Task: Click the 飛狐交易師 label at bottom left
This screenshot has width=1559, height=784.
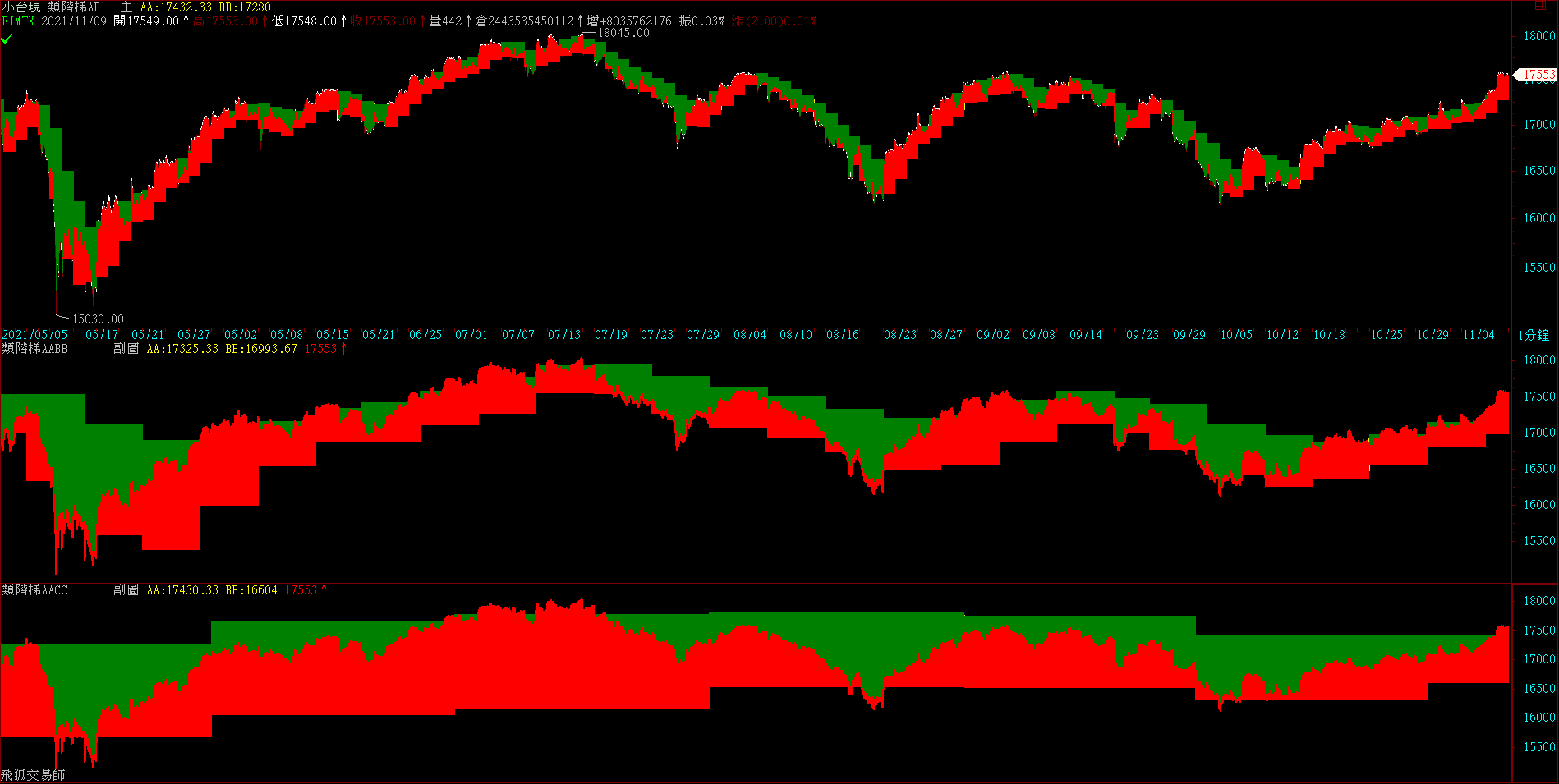Action: (x=33, y=775)
